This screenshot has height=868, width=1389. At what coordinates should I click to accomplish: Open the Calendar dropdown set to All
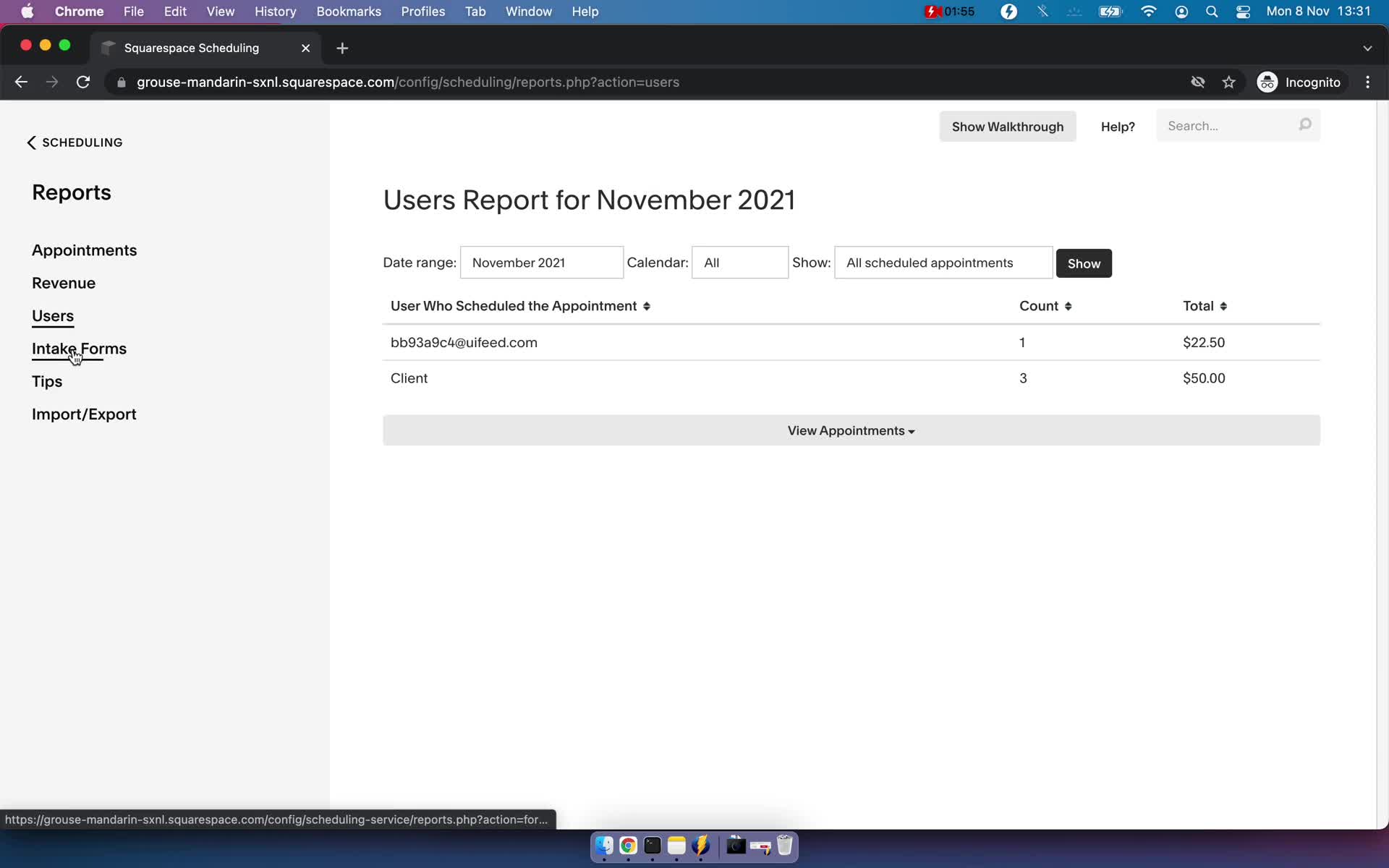click(x=739, y=263)
